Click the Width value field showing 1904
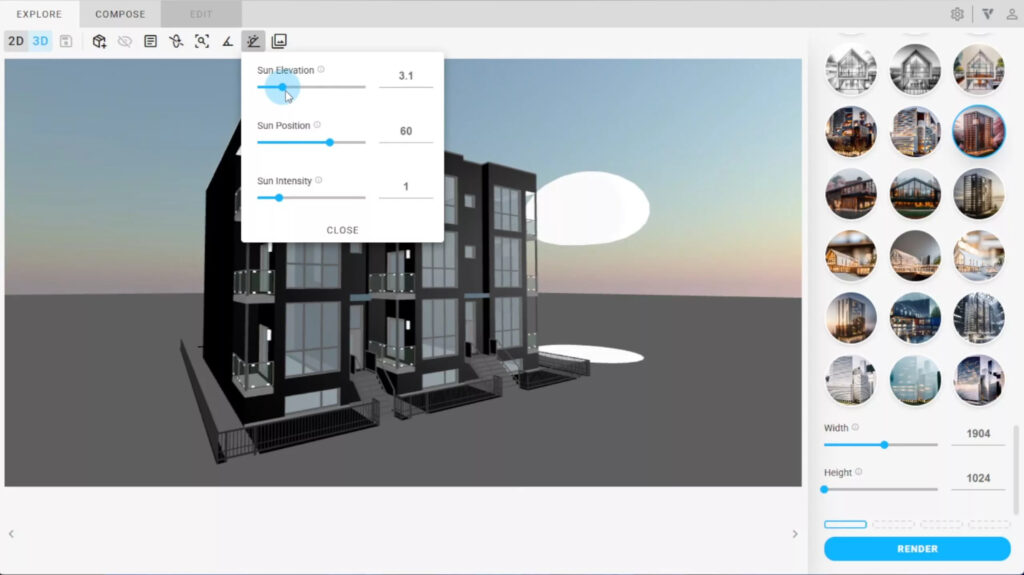The image size is (1024, 575). 977,435
